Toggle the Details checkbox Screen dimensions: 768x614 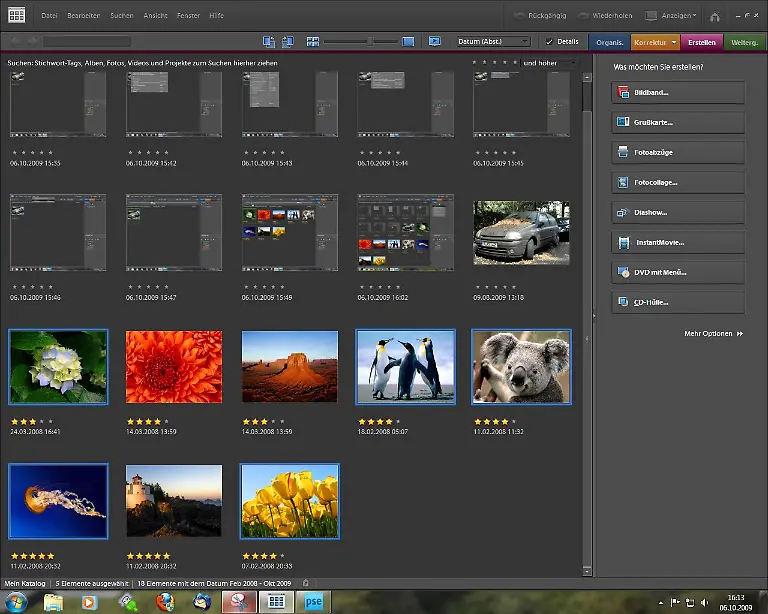click(549, 42)
